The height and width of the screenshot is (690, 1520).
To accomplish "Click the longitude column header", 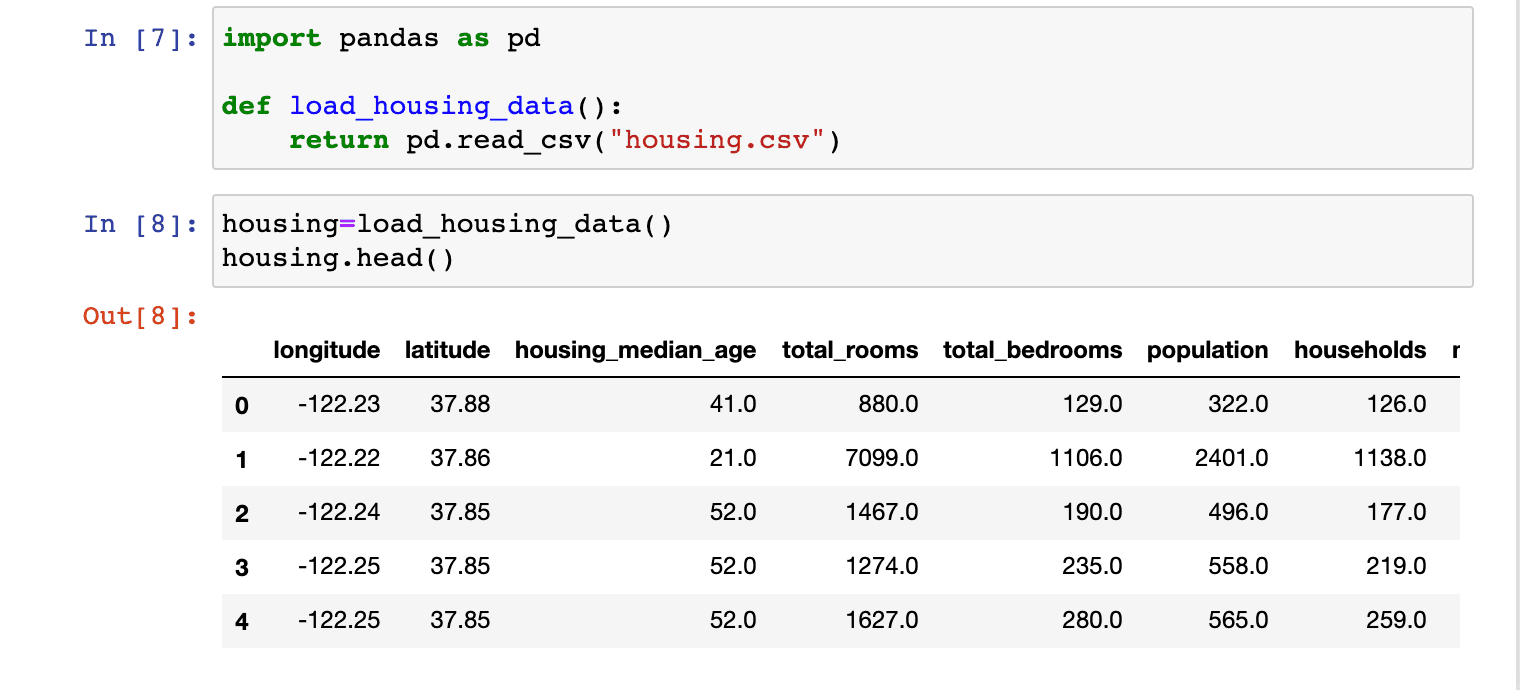I will tap(326, 350).
